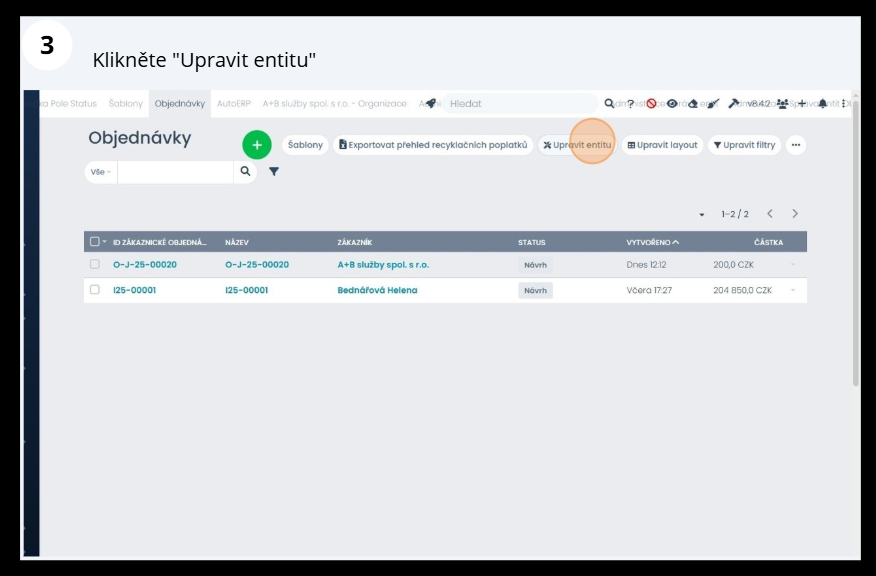Click the Návrh status badge of order I25-00001

pyautogui.click(x=535, y=291)
